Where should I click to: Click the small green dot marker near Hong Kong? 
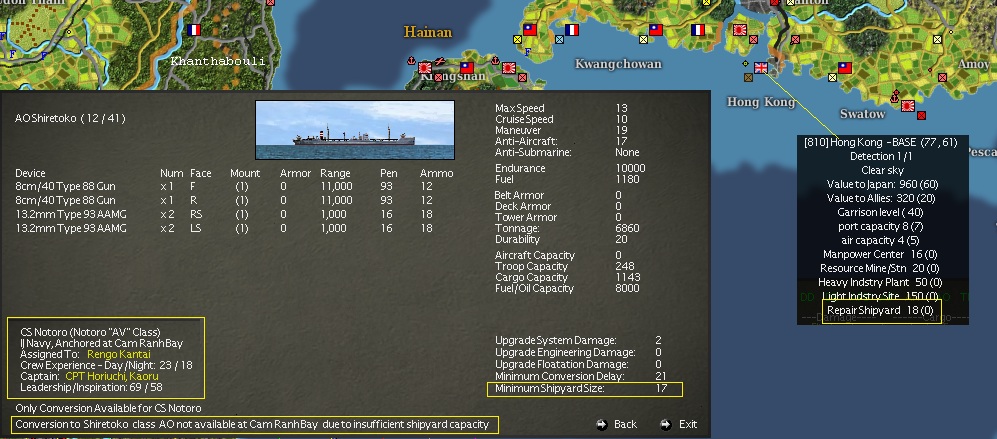pyautogui.click(x=745, y=64)
